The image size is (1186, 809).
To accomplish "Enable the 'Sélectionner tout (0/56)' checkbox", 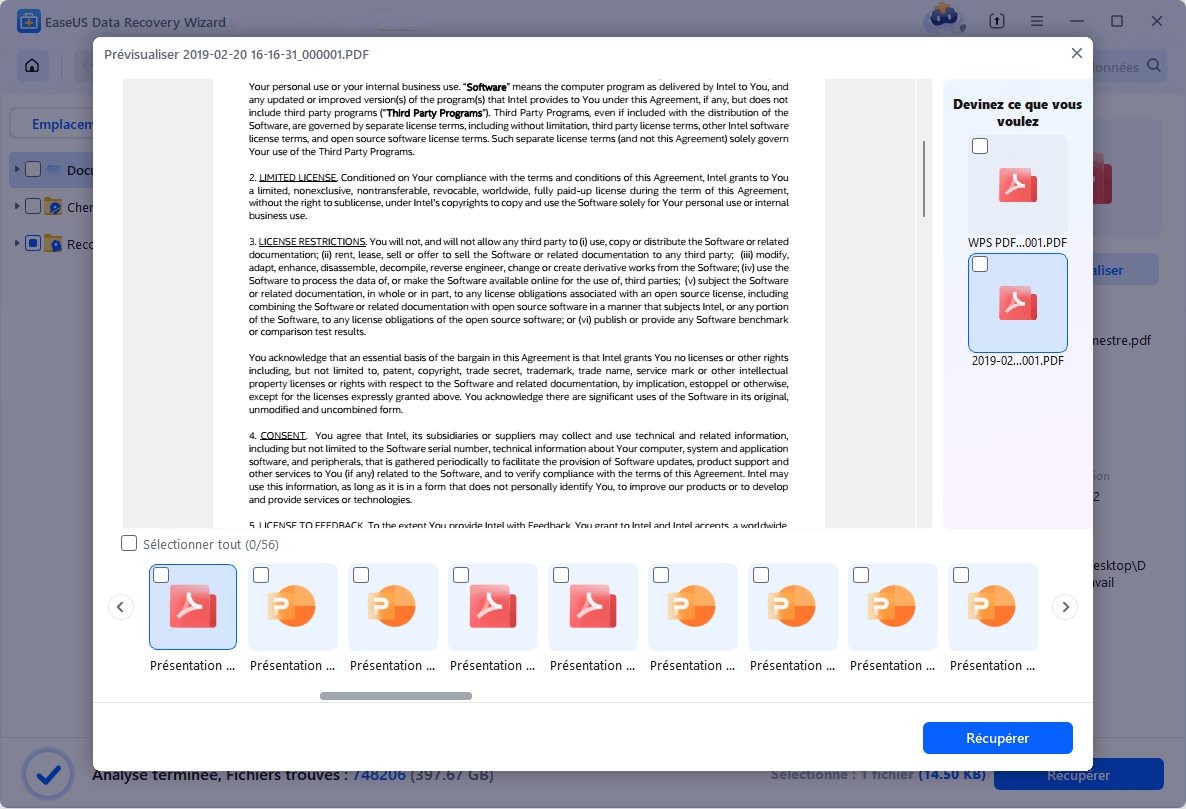I will [x=129, y=542].
